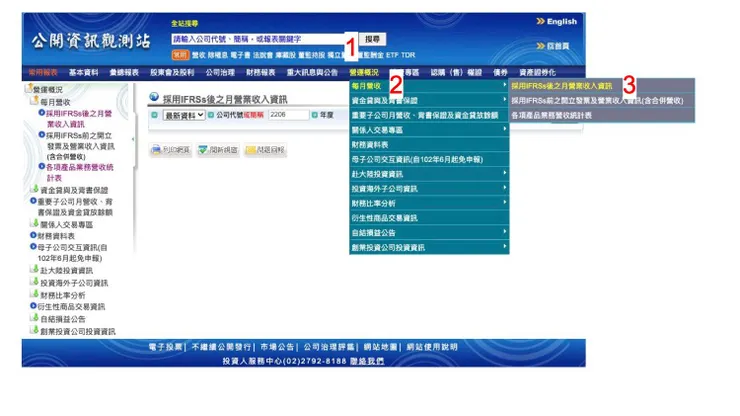Choose 採用IFRSs前之開立發票 item in flyout submenu
The width and height of the screenshot is (740, 416).
[602, 101]
